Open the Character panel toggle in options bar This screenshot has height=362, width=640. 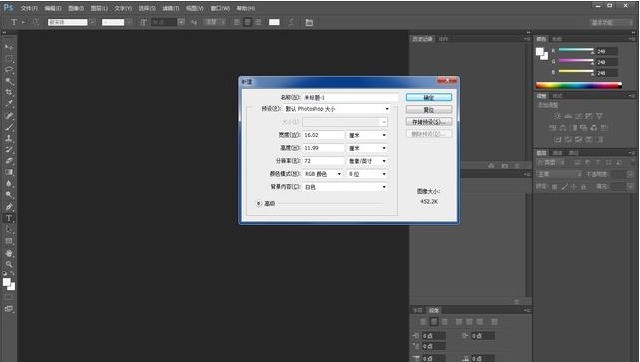click(x=309, y=22)
